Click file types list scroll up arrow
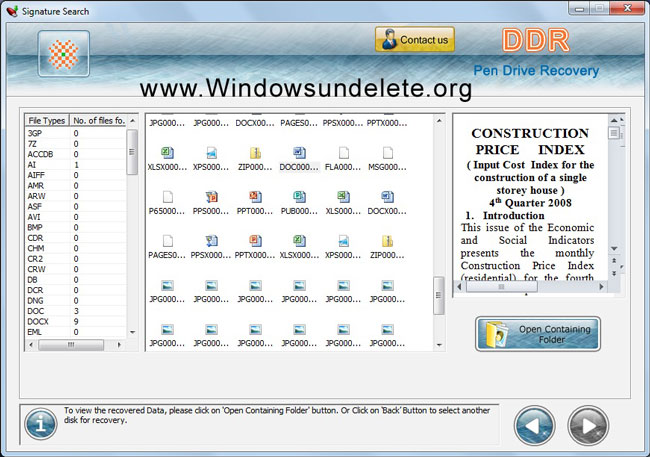This screenshot has height=457, width=650. [x=133, y=121]
